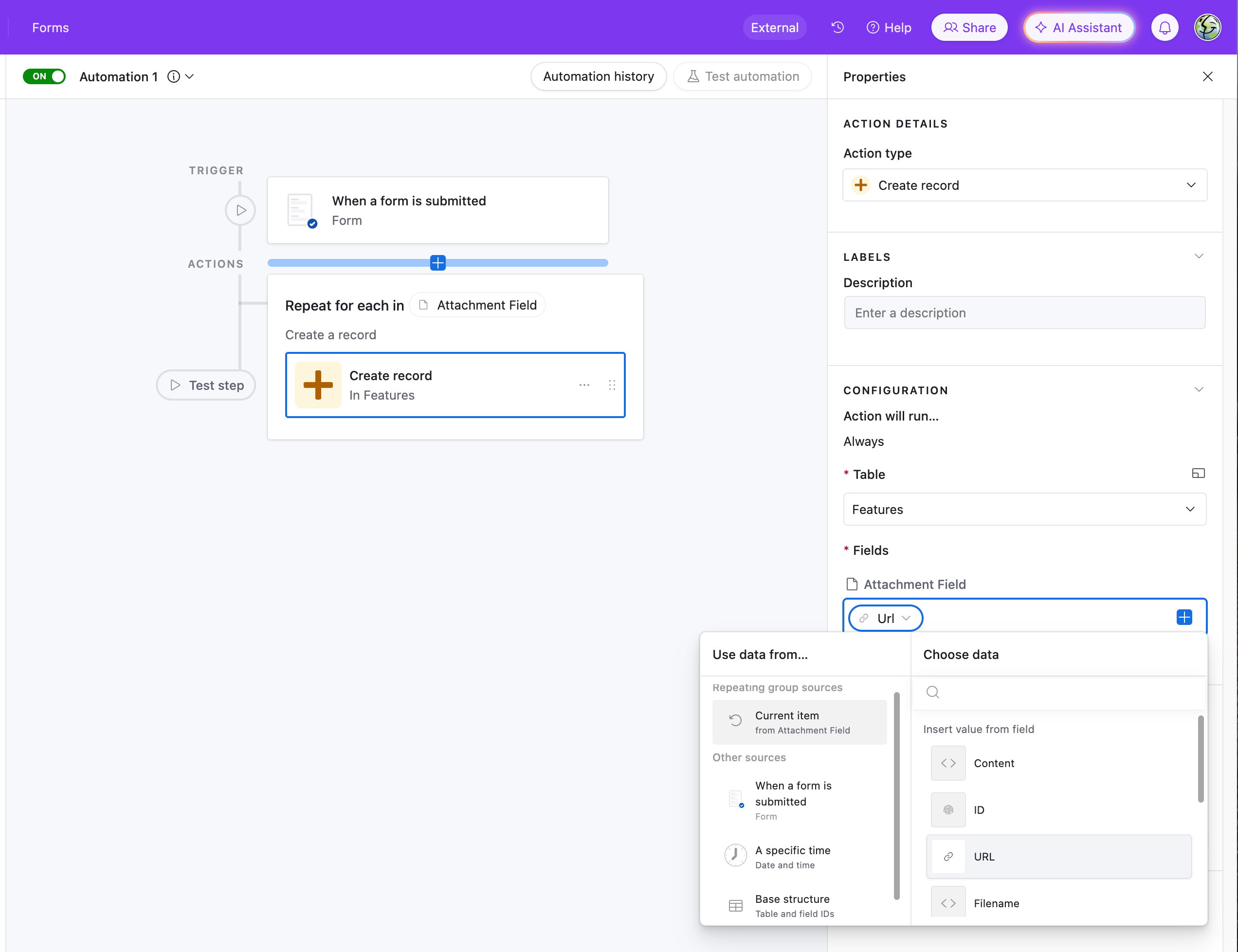Run the trigger play icon
This screenshot has width=1238, height=952.
[241, 210]
